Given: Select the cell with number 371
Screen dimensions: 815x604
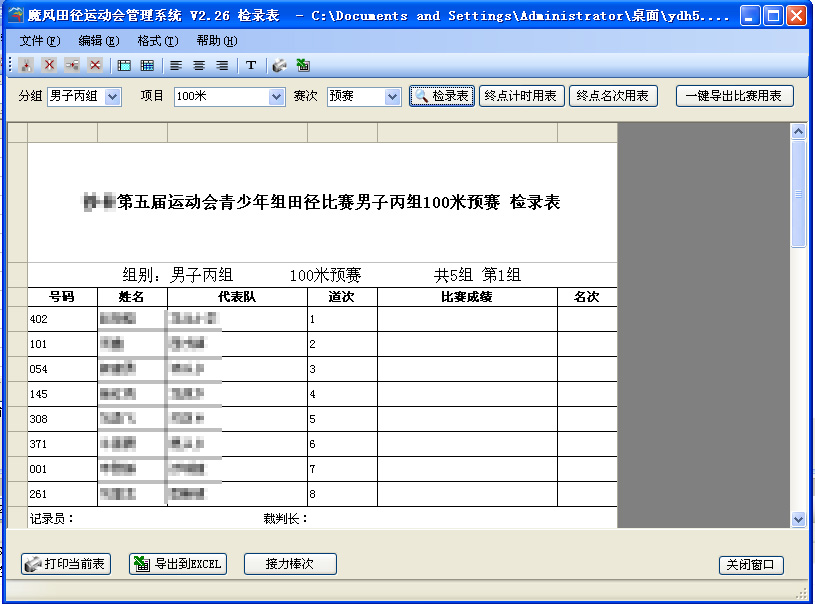Looking at the screenshot, I should [62, 444].
